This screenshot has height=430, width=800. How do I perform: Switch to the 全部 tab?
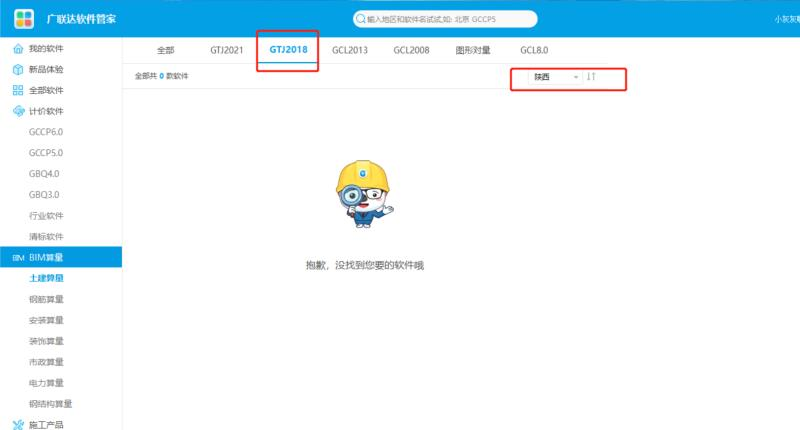(x=165, y=50)
